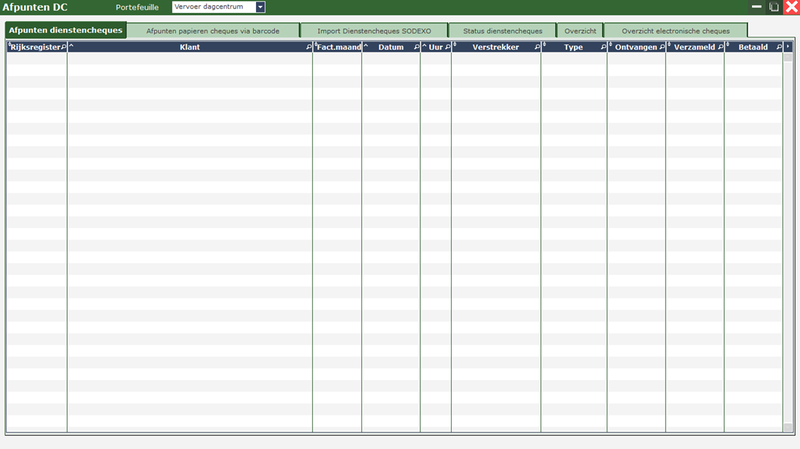Open the Overzicht electronische cheques tab
Viewport: 800px width, 449px height.
[675, 31]
